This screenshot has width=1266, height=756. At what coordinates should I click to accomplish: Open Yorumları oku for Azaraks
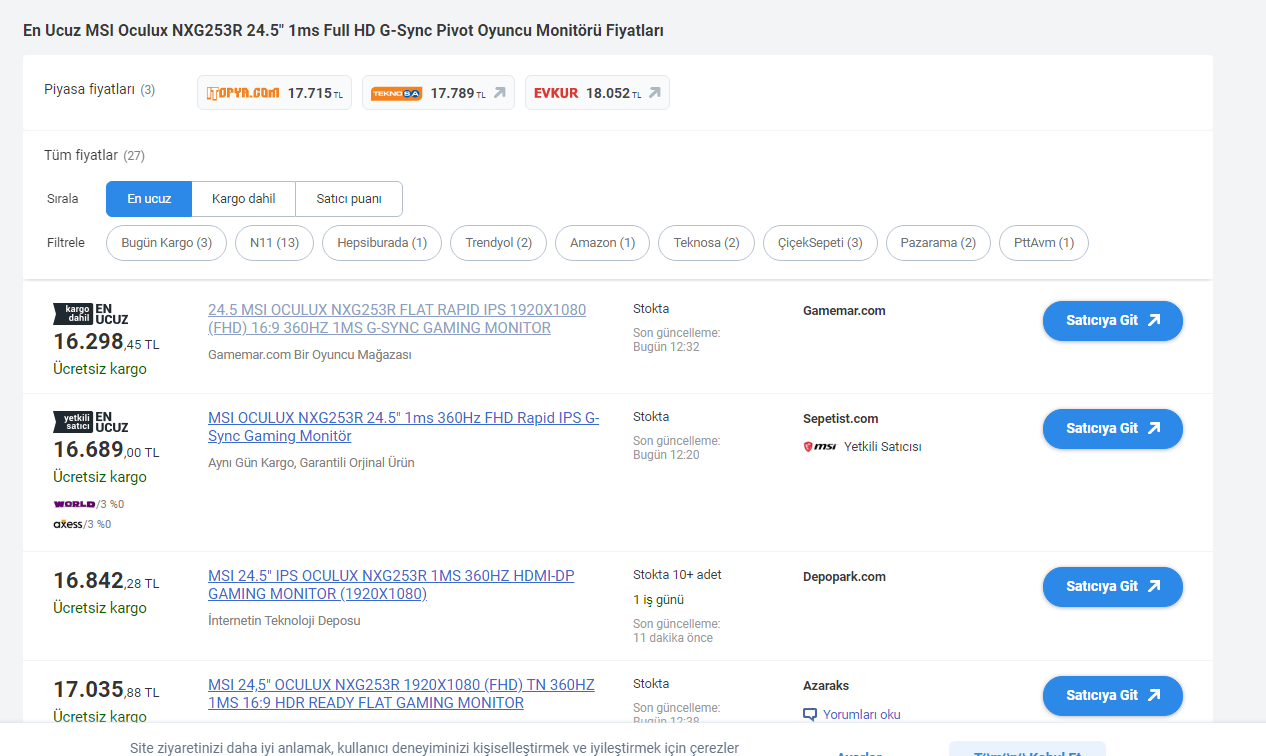pos(862,715)
